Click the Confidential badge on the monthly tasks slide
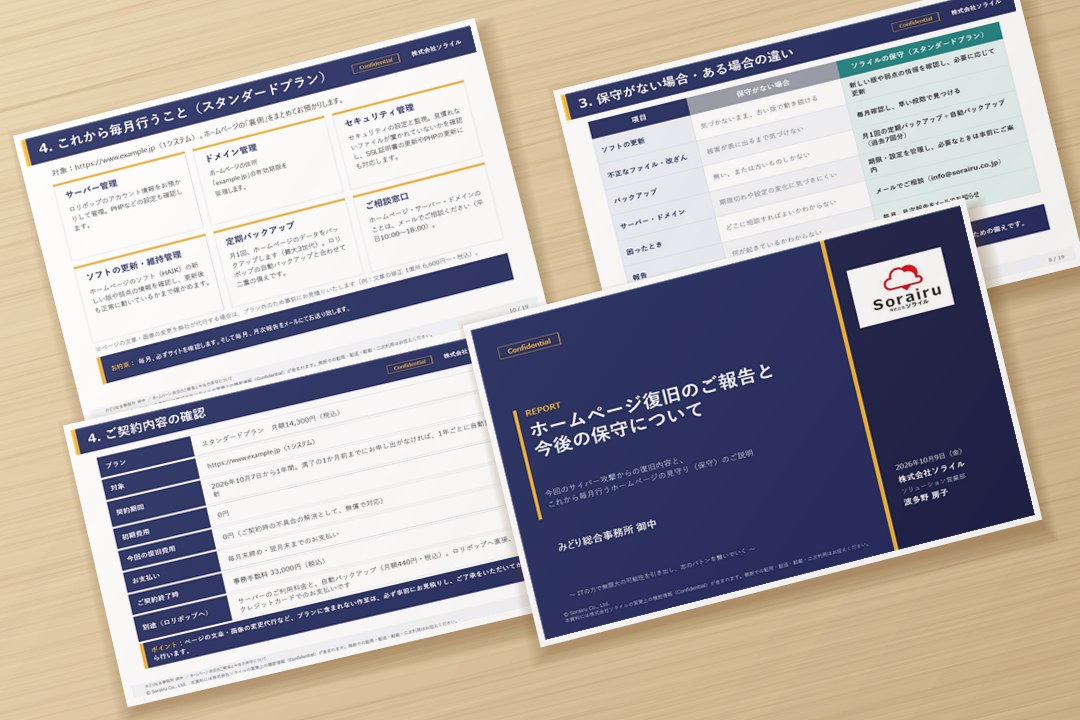The image size is (1080, 720). (x=375, y=64)
